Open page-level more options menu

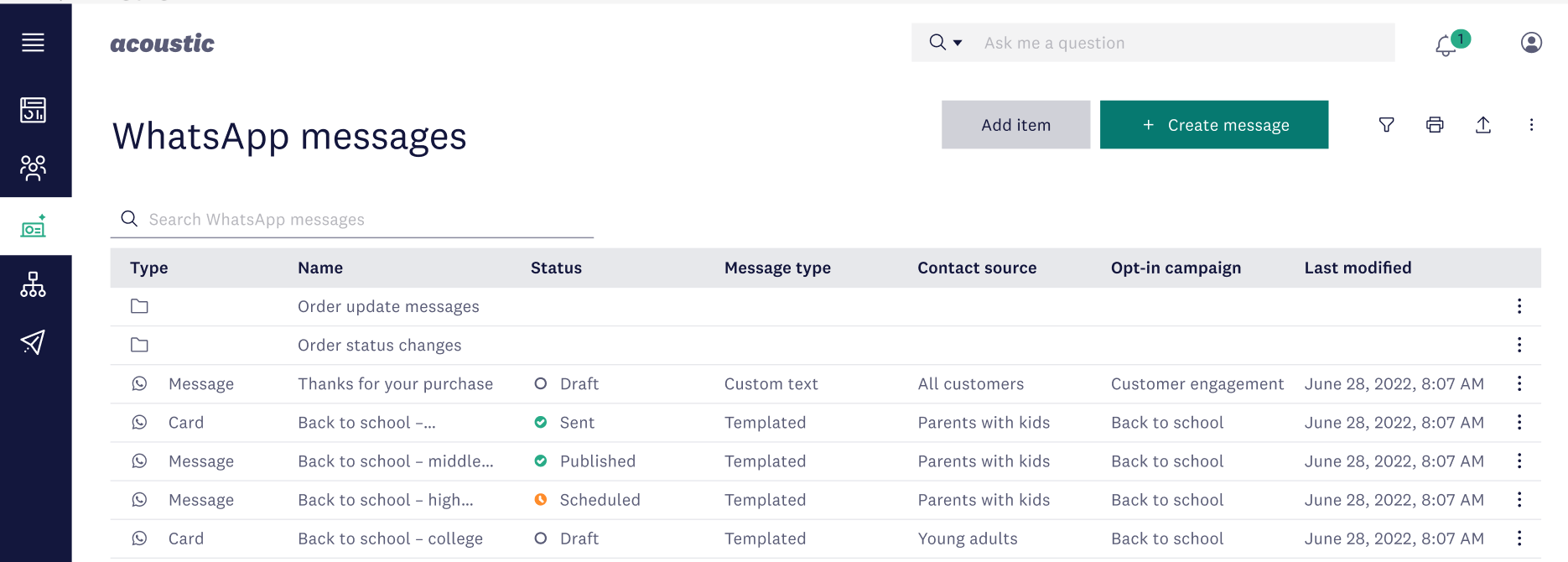1531,125
